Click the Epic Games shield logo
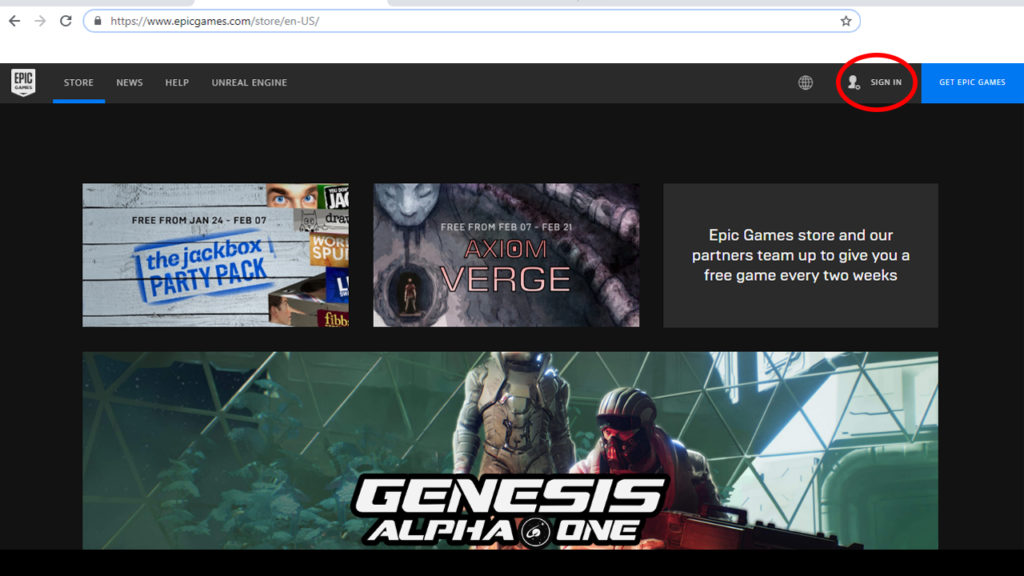Image resolution: width=1024 pixels, height=576 pixels. 23,82
